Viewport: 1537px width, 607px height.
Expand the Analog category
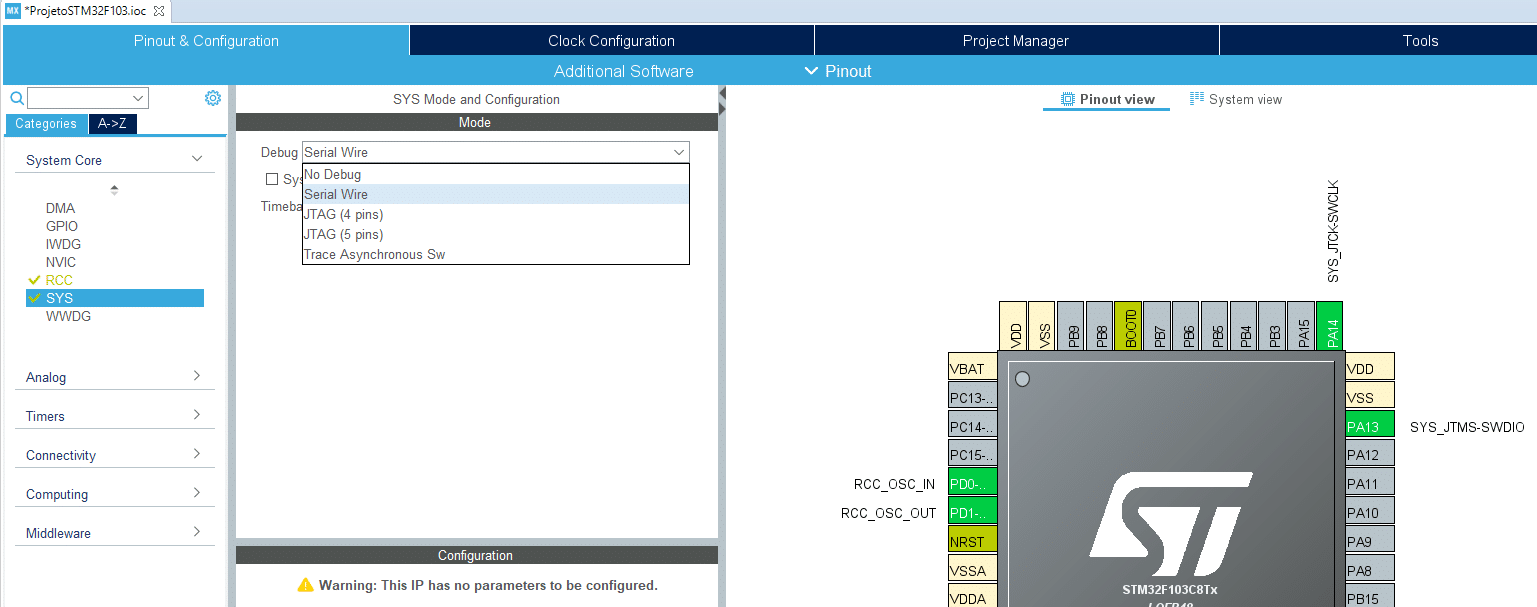(x=197, y=376)
